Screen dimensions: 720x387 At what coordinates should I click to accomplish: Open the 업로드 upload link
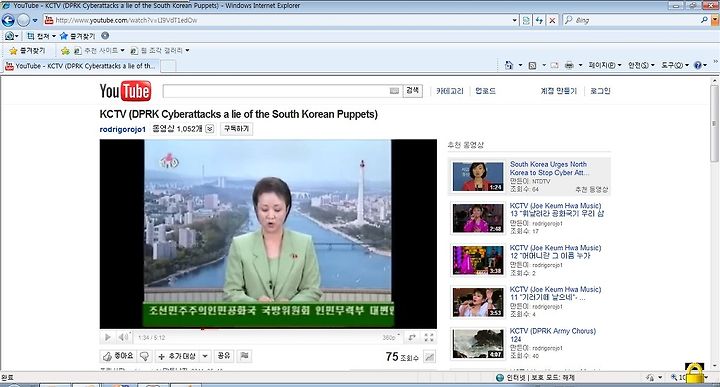pos(485,91)
